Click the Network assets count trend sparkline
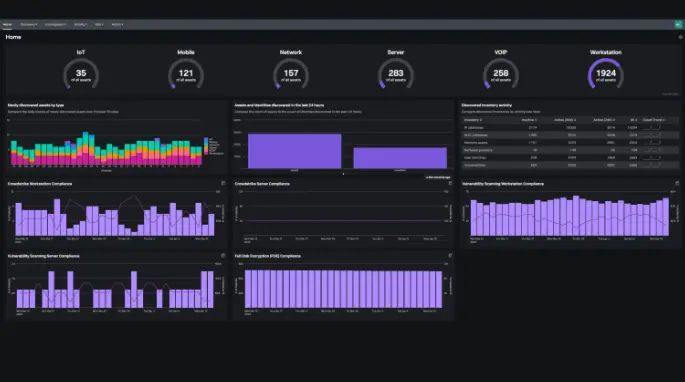Viewport: 685px width, 382px height. 653,142
